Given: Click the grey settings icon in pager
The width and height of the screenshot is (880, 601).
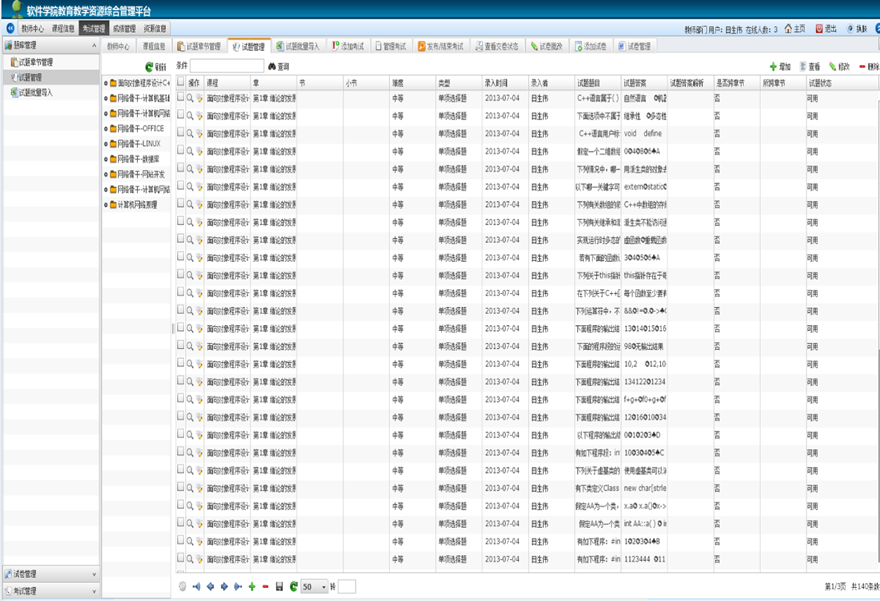Looking at the screenshot, I should (x=182, y=586).
